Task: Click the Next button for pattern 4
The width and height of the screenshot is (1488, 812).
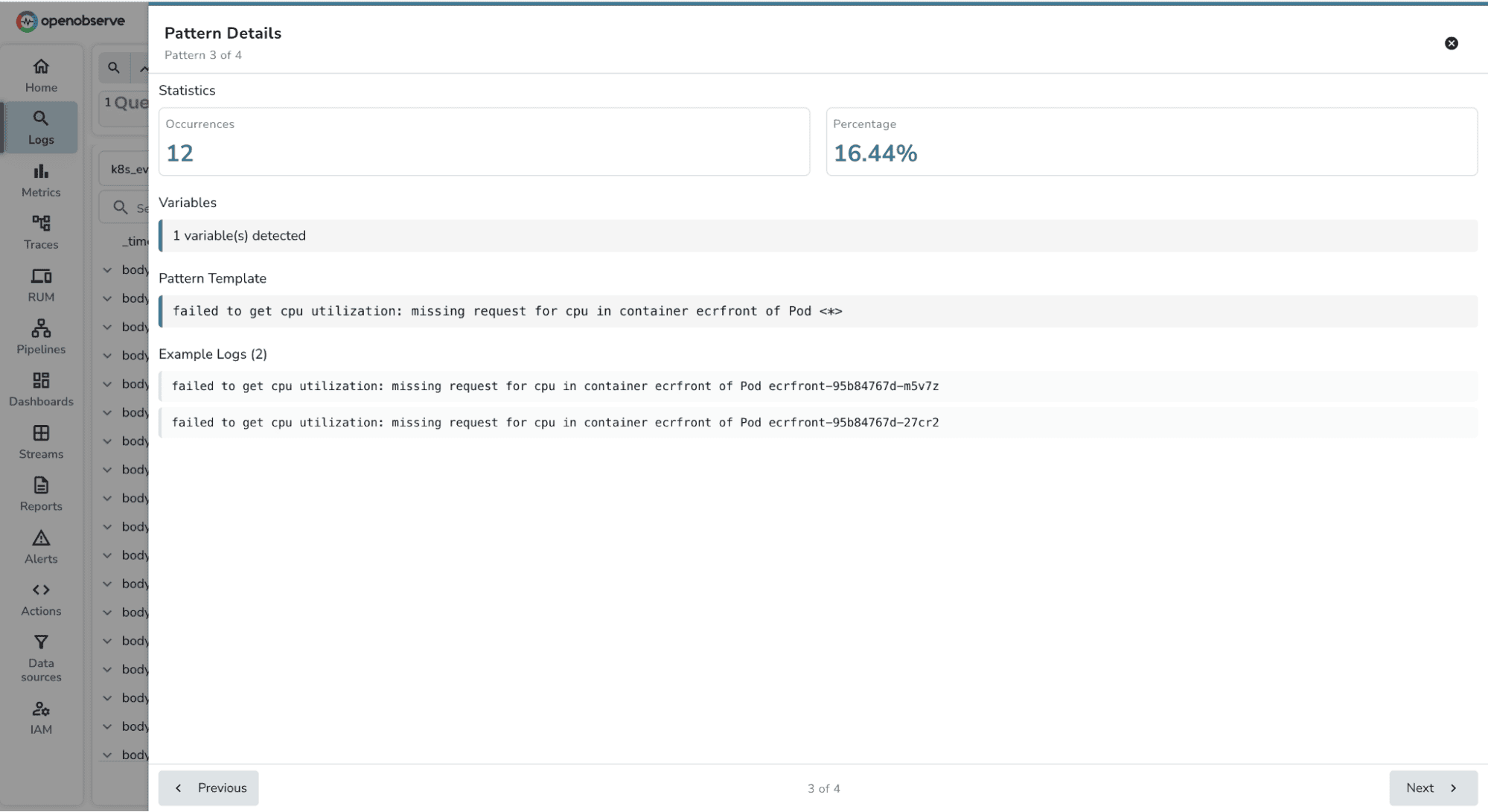Action: (x=1431, y=787)
